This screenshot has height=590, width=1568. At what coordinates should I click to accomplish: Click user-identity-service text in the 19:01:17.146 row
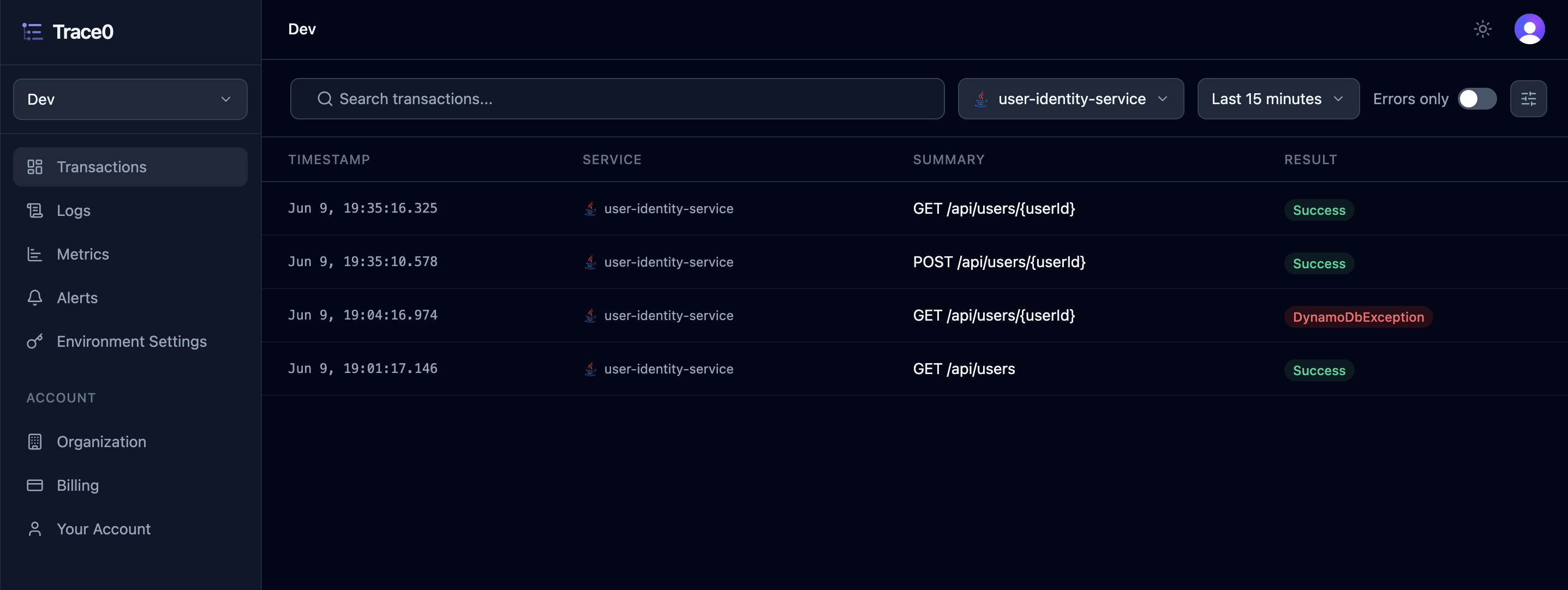point(668,369)
